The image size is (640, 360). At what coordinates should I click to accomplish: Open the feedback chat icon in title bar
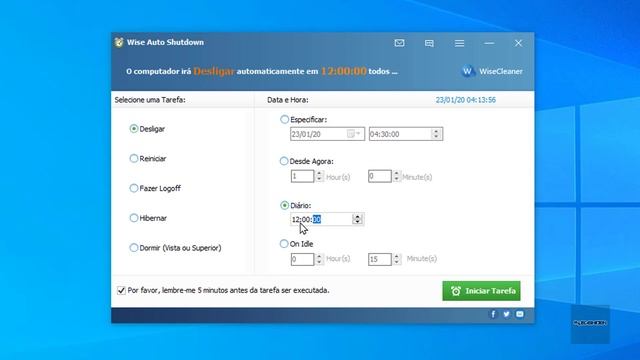pyautogui.click(x=429, y=43)
